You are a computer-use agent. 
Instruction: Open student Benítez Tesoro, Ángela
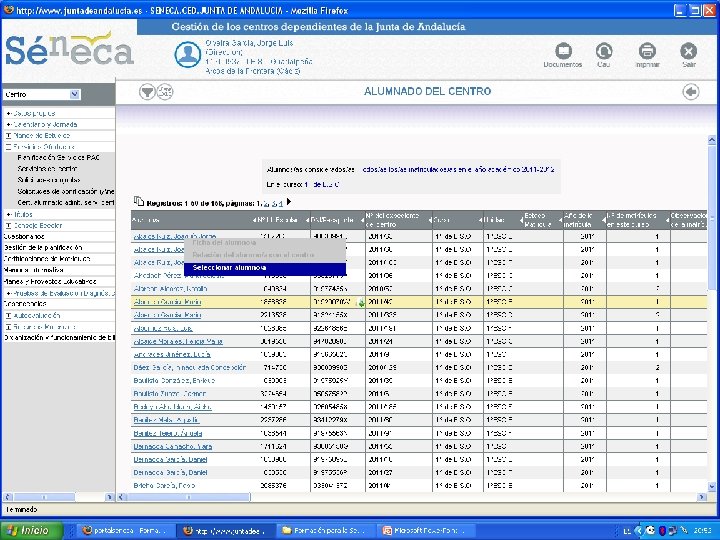point(168,433)
